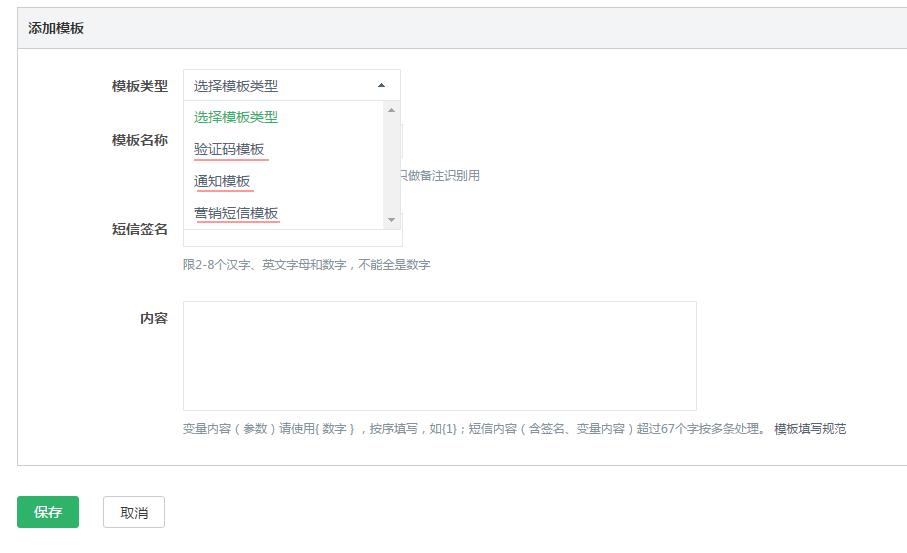Open the 模板填写规范 link
Image resolution: width=907 pixels, height=553 pixels.
coord(810,429)
